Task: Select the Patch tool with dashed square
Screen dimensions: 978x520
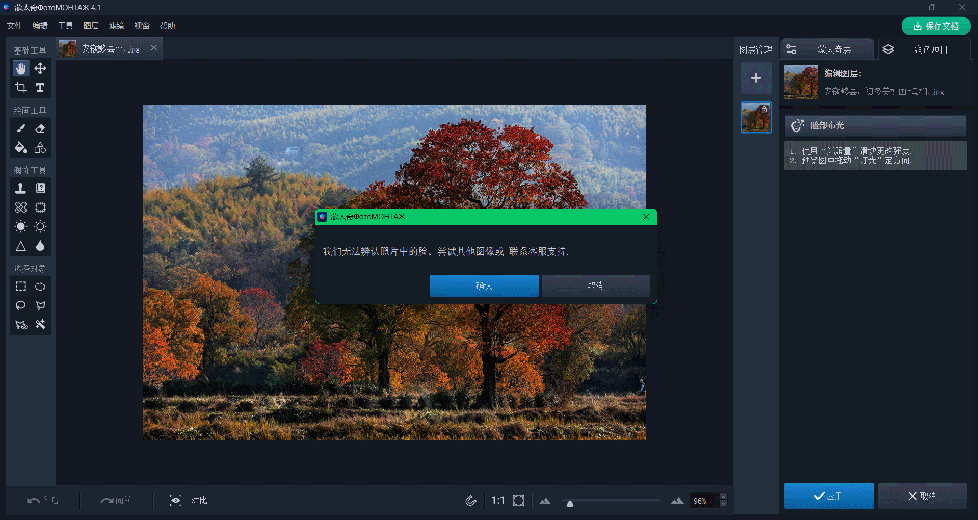Action: point(40,208)
